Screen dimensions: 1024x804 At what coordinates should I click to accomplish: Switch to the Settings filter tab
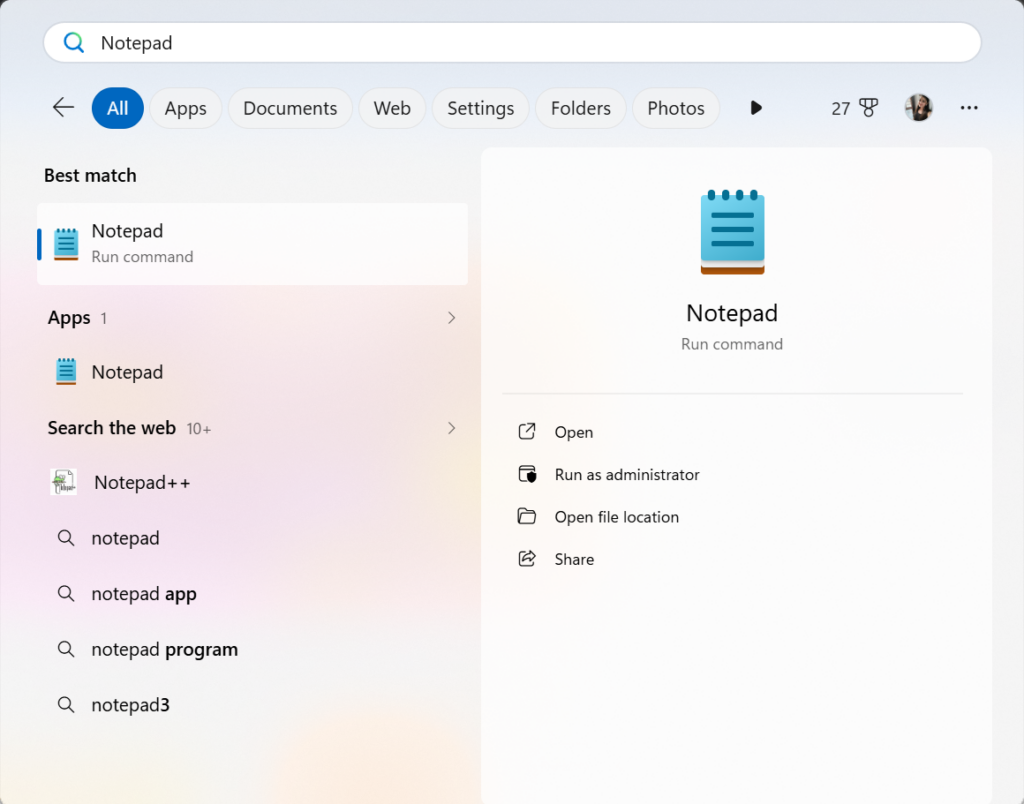coord(481,108)
